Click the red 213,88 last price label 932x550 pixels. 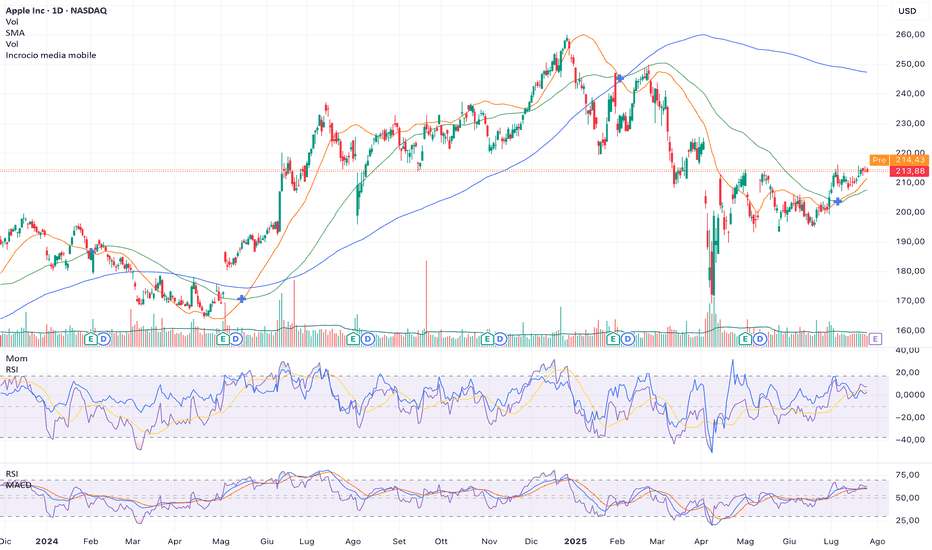(x=909, y=171)
